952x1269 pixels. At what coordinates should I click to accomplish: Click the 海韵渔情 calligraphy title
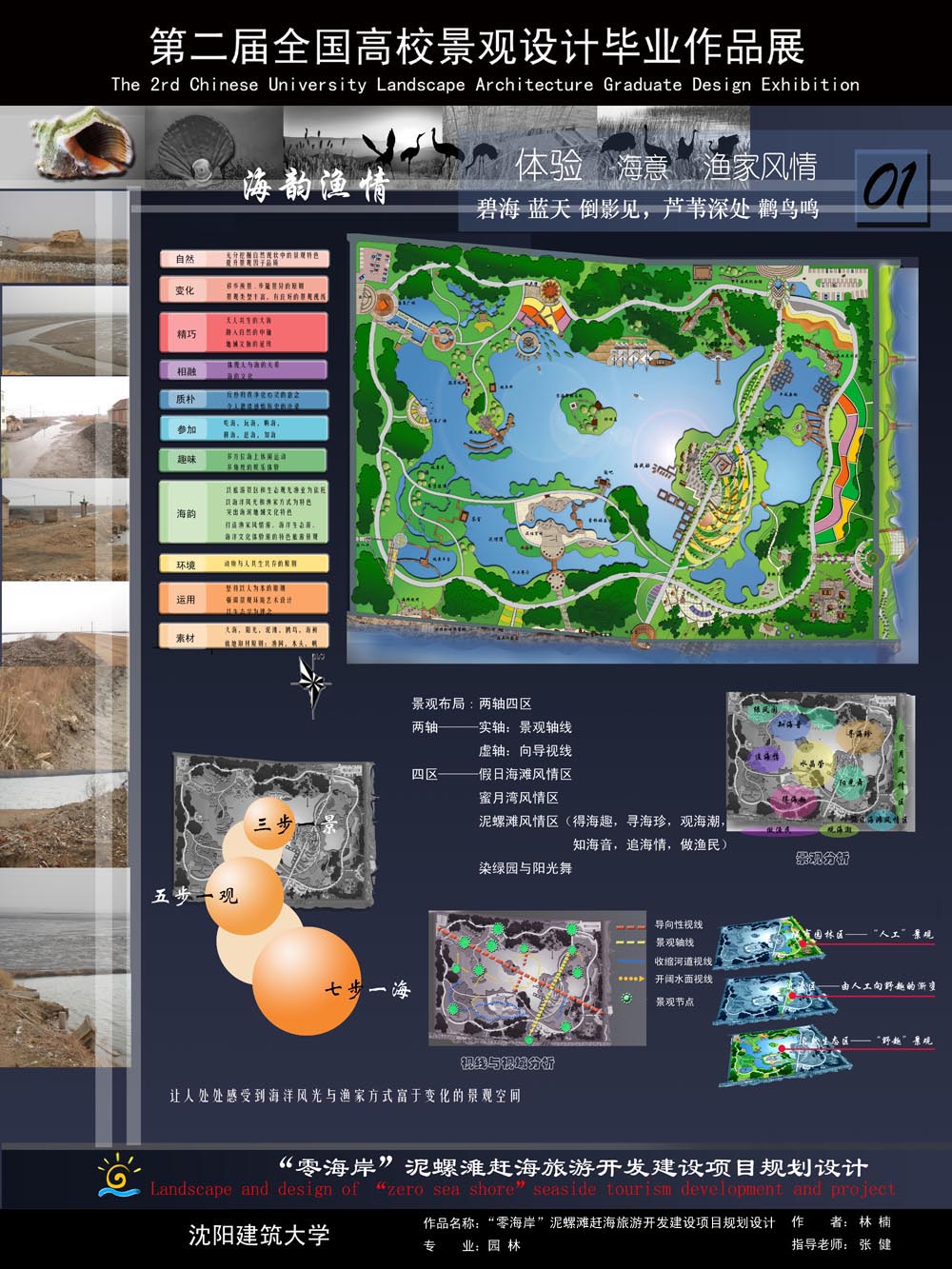pos(316,184)
